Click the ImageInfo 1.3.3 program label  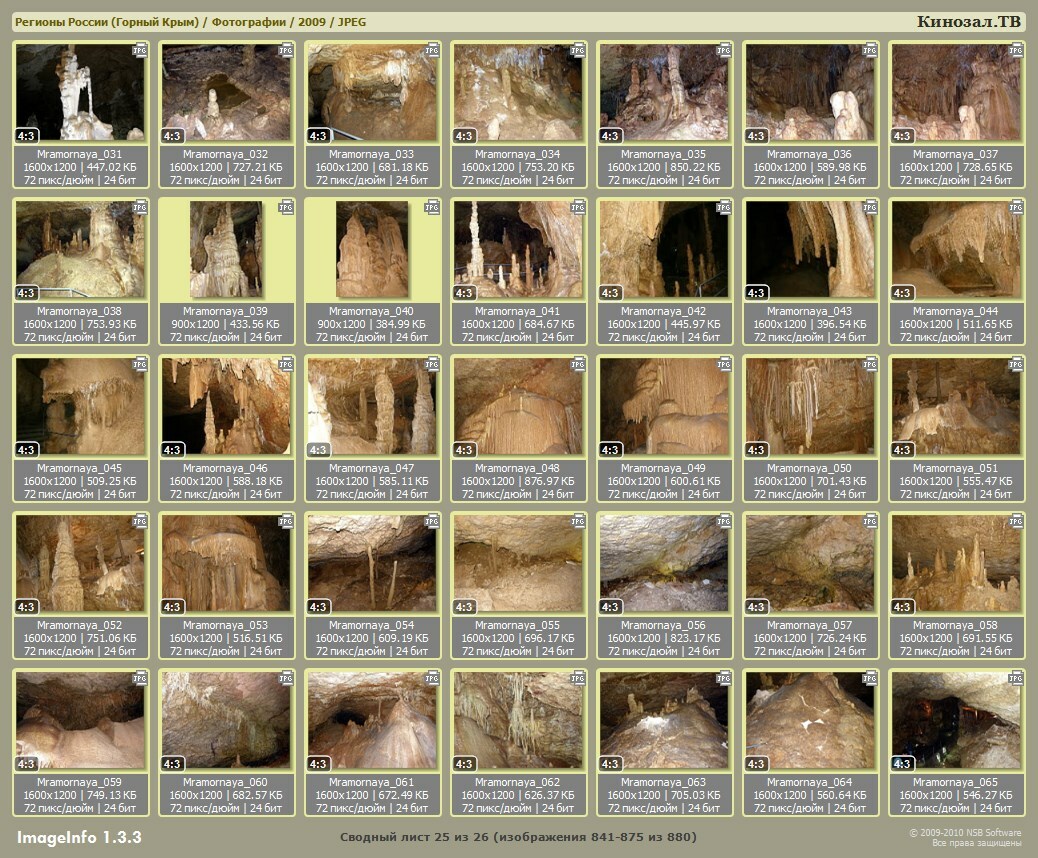tap(79, 837)
